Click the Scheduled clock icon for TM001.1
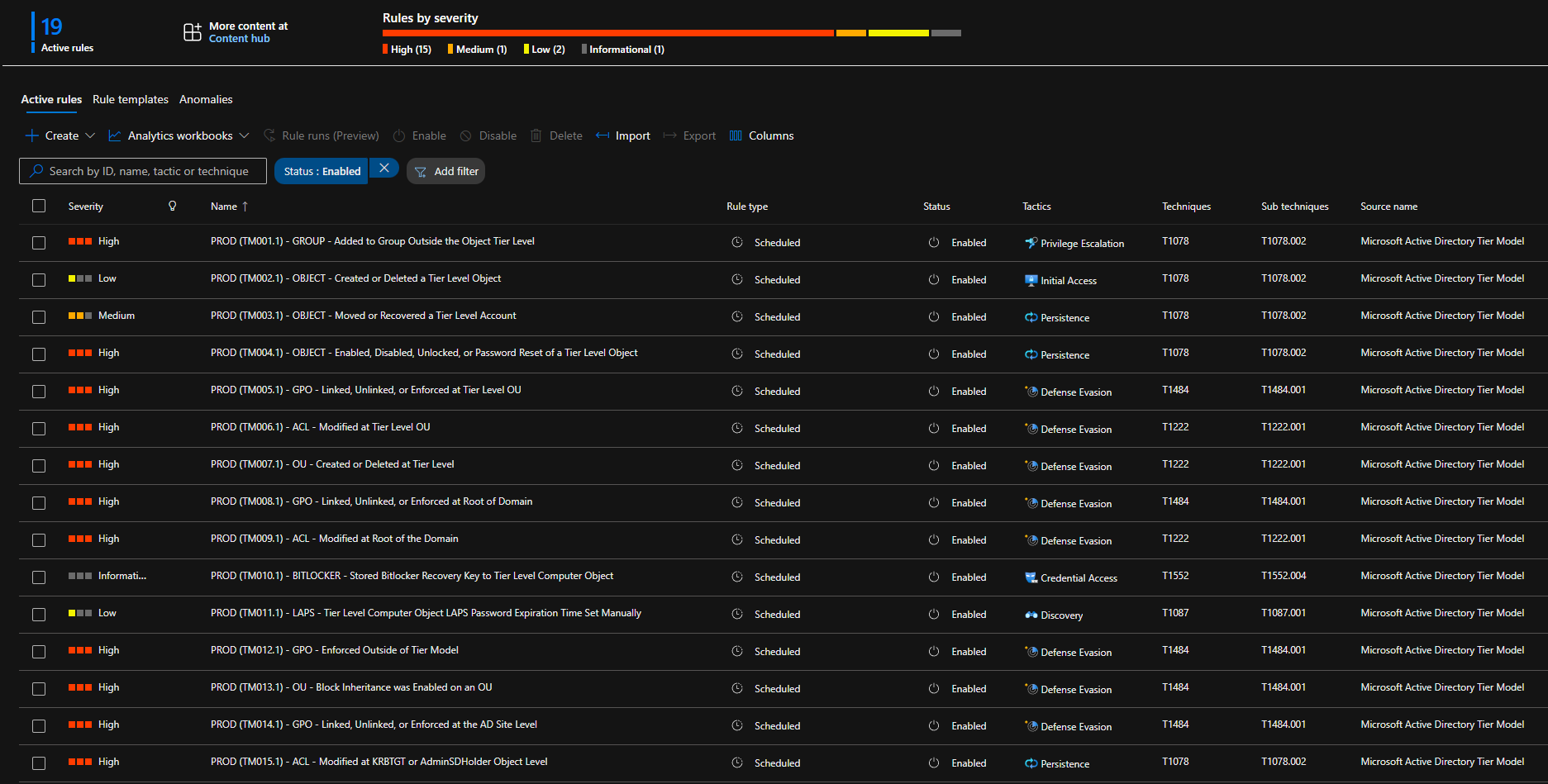The height and width of the screenshot is (784, 1548). click(737, 242)
